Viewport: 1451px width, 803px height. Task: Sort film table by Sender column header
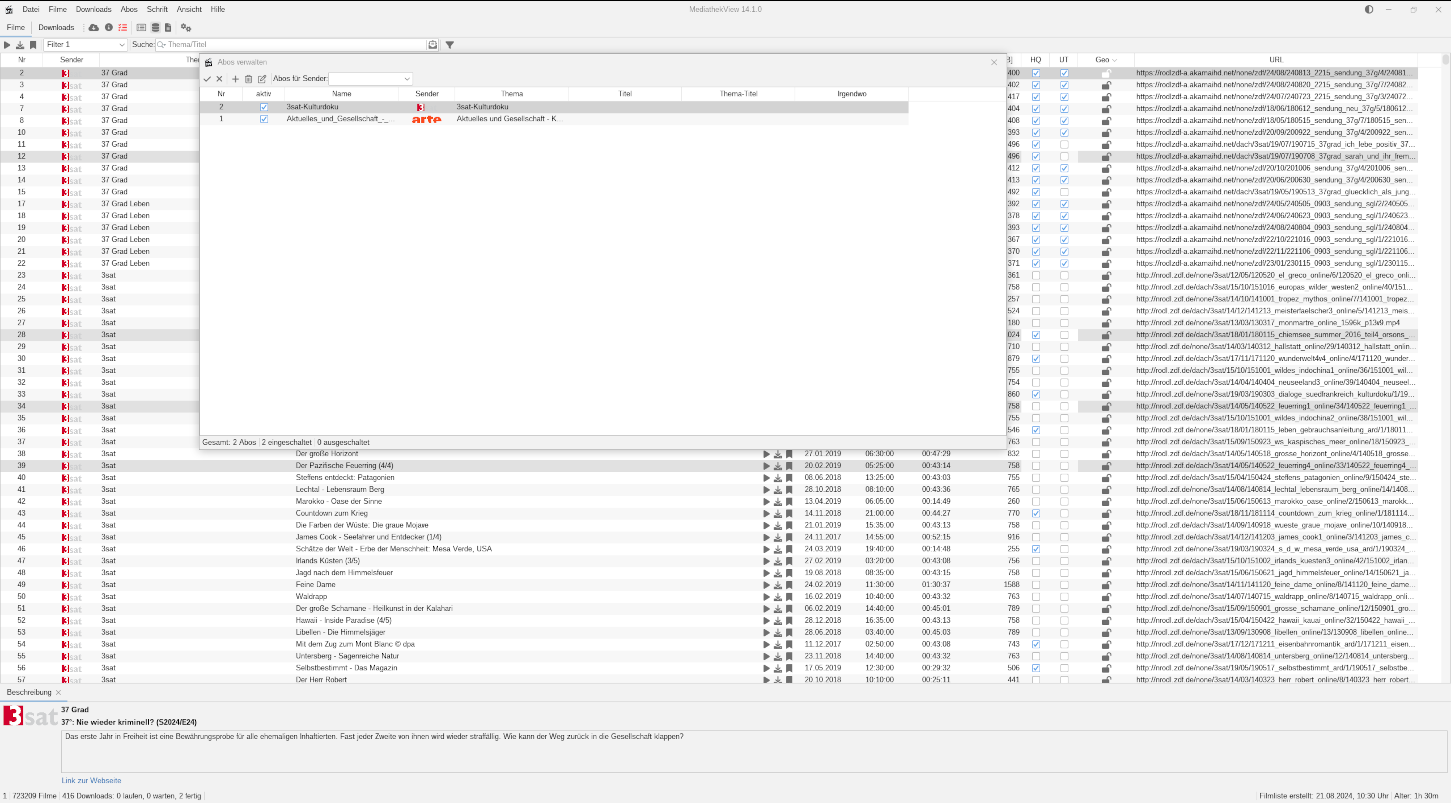click(71, 60)
